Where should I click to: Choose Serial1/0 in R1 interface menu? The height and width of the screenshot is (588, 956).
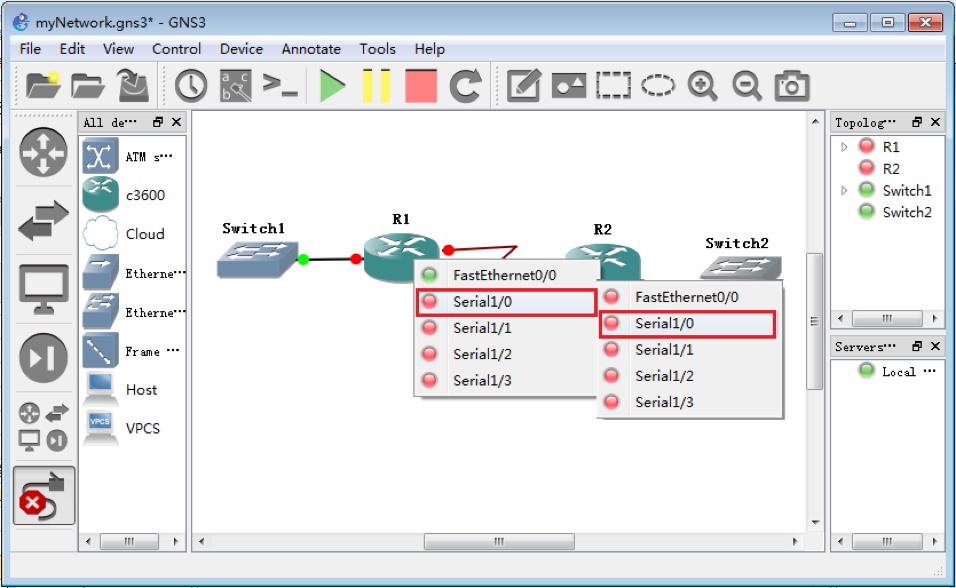click(505, 302)
